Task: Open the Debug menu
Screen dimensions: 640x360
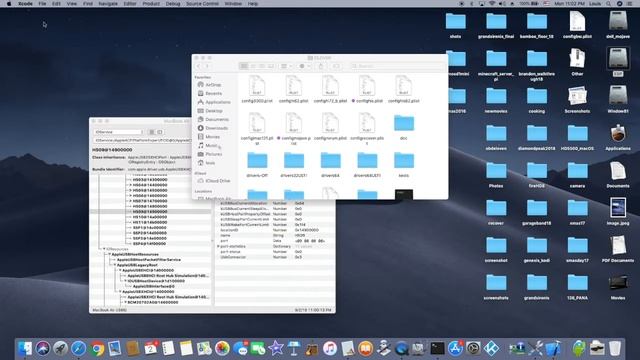Action: tap(173, 4)
